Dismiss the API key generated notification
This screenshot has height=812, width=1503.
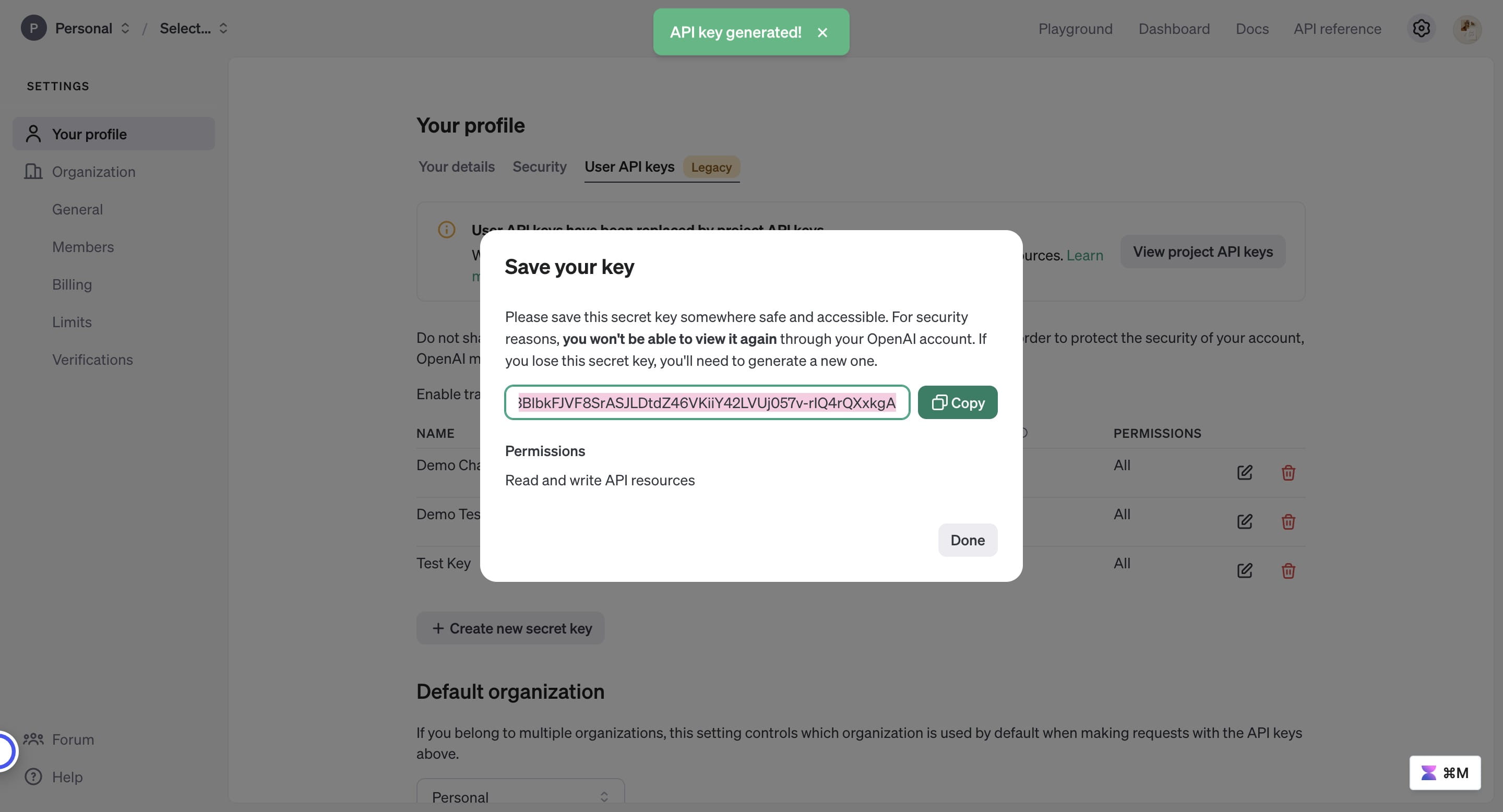822,32
